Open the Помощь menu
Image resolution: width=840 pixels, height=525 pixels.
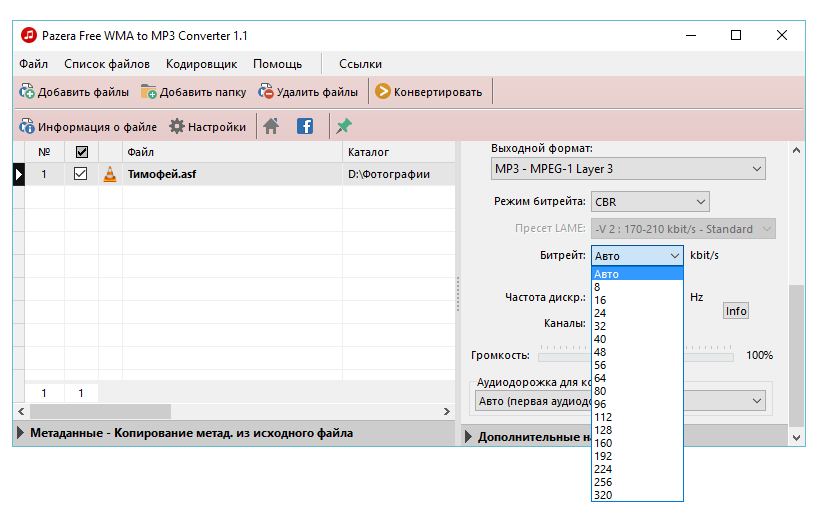(x=278, y=64)
